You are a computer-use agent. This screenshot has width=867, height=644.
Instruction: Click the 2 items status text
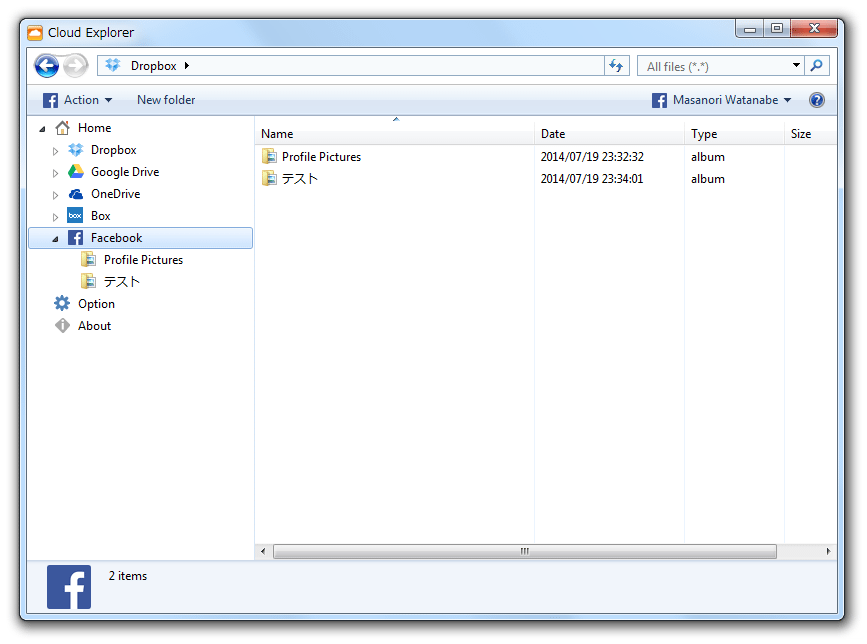tap(128, 575)
